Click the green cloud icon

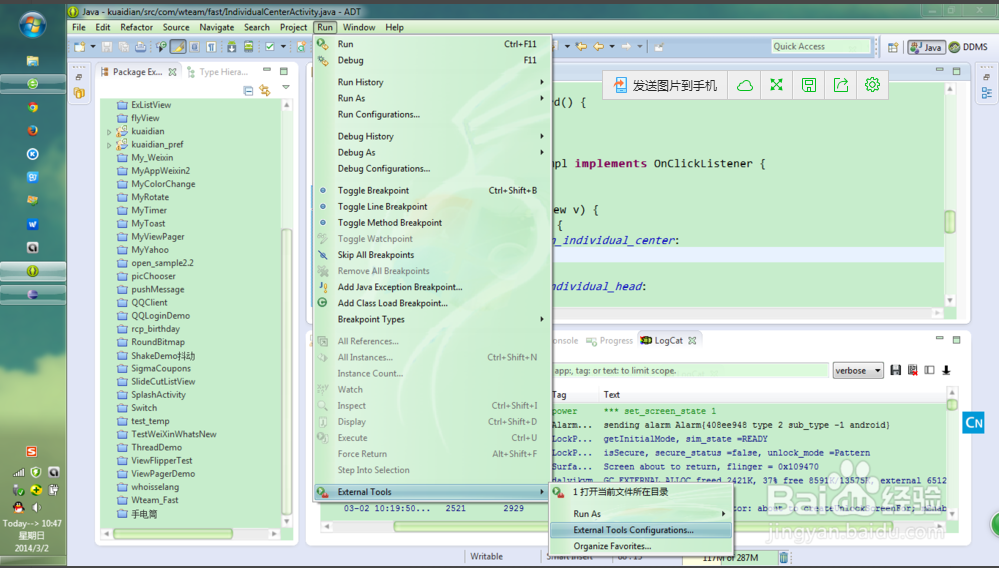[745, 85]
